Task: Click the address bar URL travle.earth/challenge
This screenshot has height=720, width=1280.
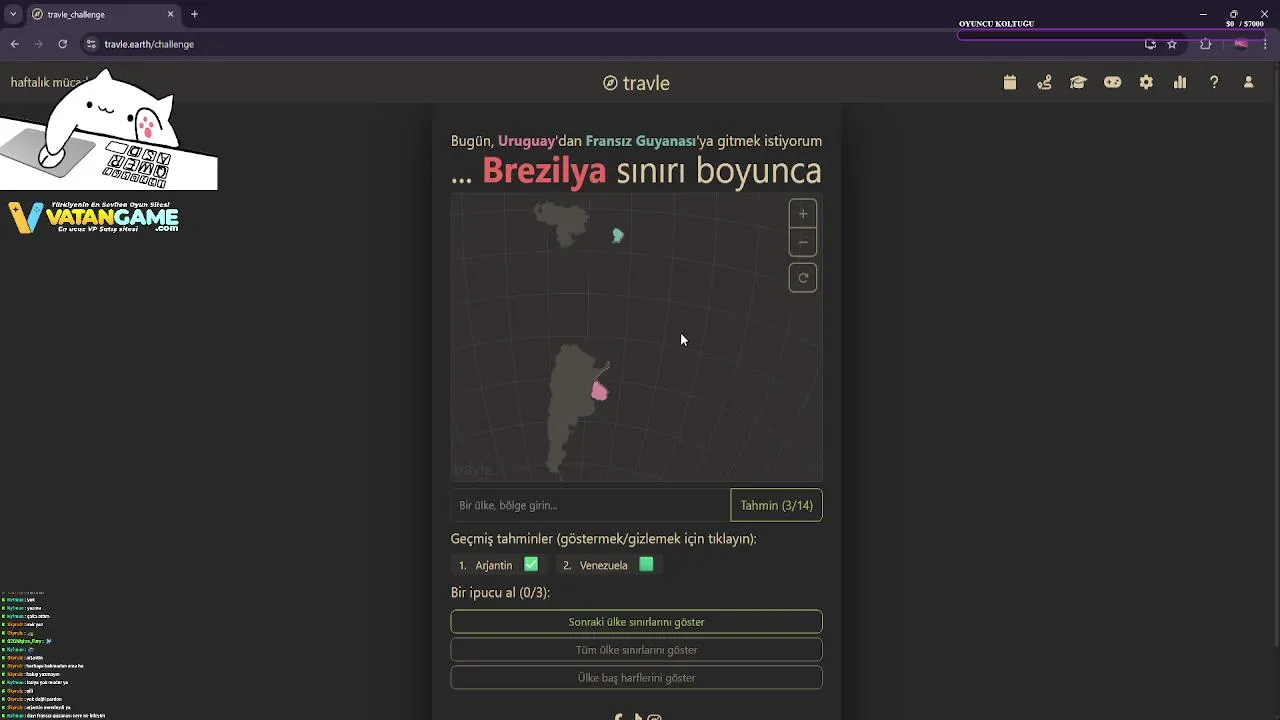Action: (x=149, y=44)
